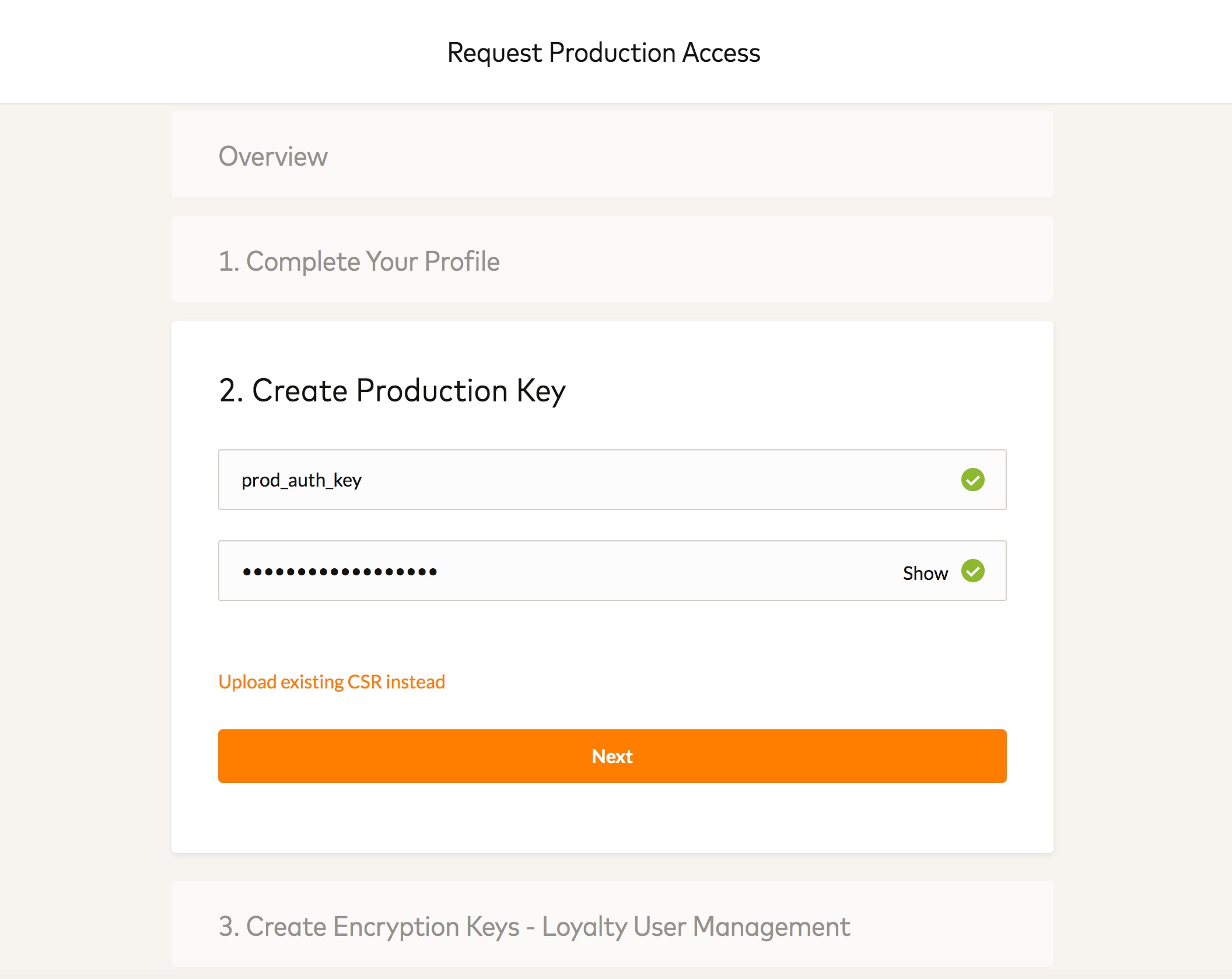This screenshot has width=1232, height=979.
Task: Open Upload existing CSR instead link
Action: click(x=331, y=681)
